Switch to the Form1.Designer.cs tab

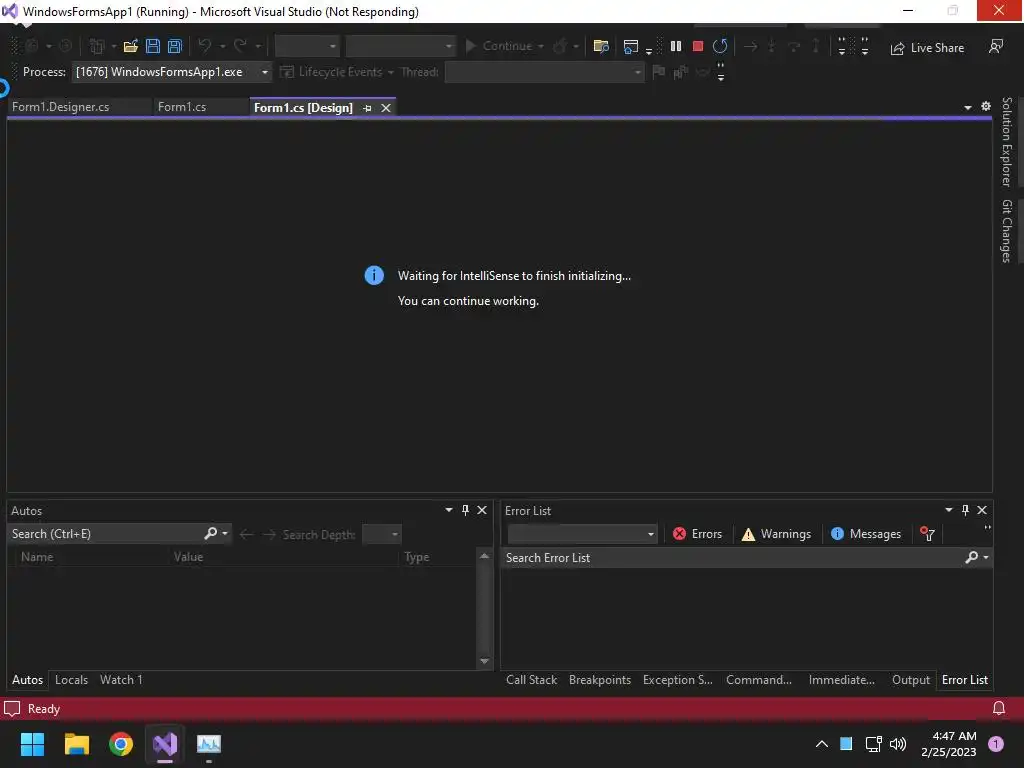coord(61,107)
